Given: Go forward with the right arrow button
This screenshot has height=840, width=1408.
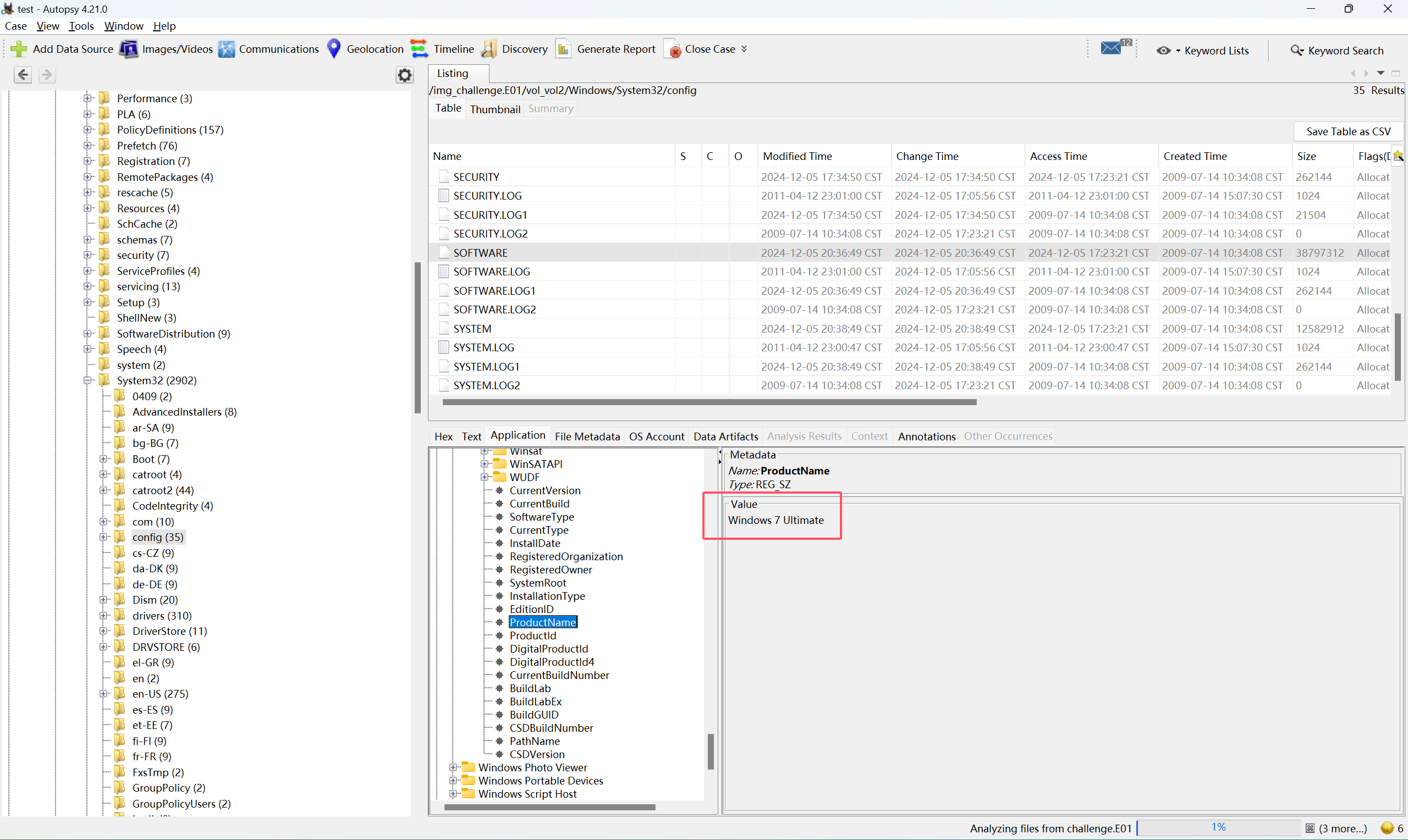Looking at the screenshot, I should [x=47, y=75].
